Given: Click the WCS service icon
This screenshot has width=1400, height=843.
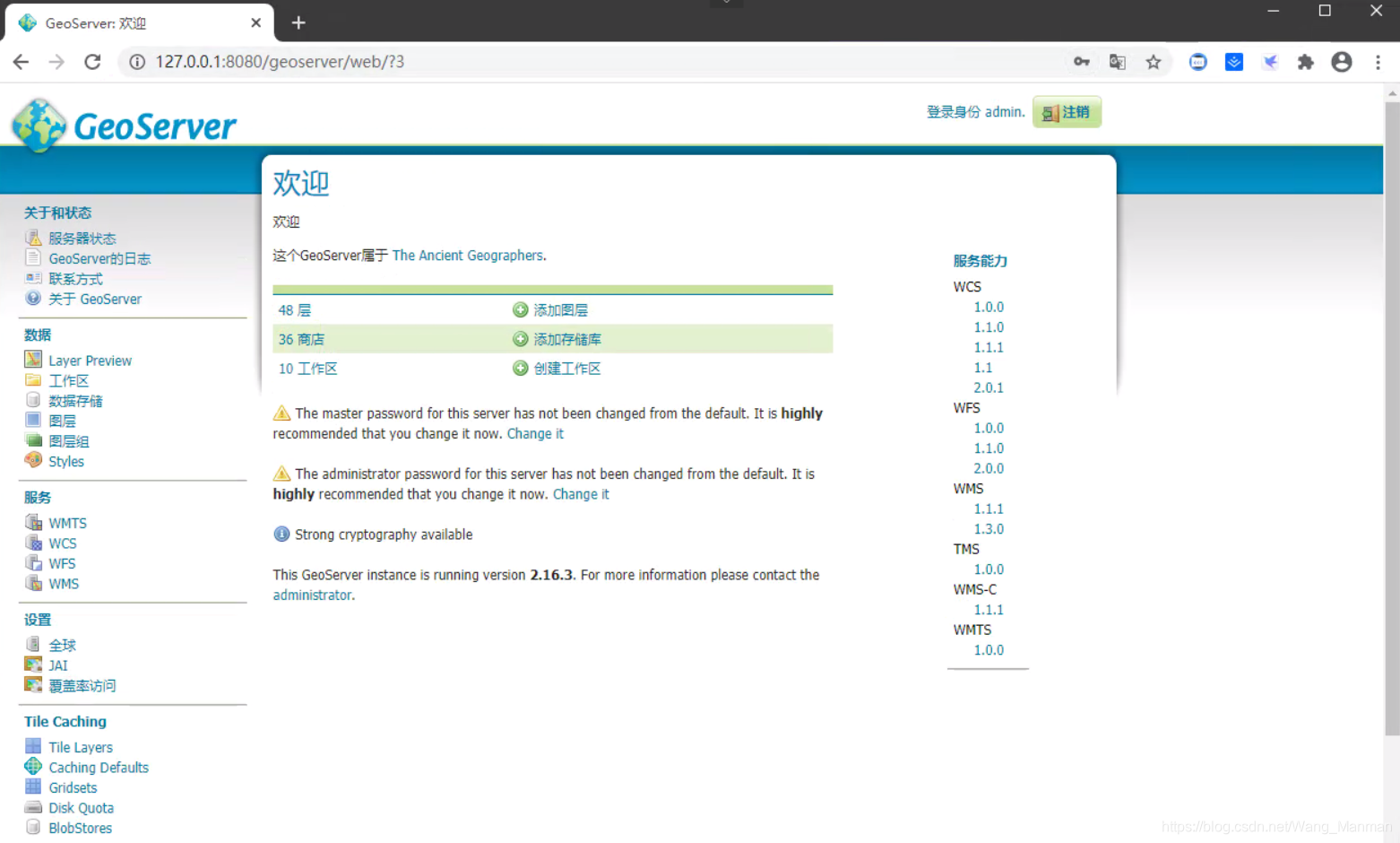Looking at the screenshot, I should [33, 543].
